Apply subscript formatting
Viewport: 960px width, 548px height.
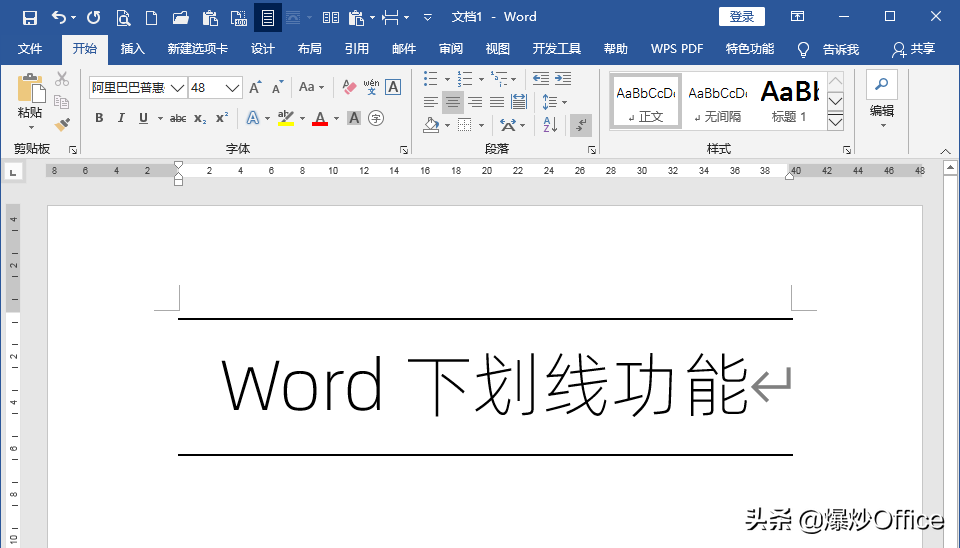click(200, 118)
